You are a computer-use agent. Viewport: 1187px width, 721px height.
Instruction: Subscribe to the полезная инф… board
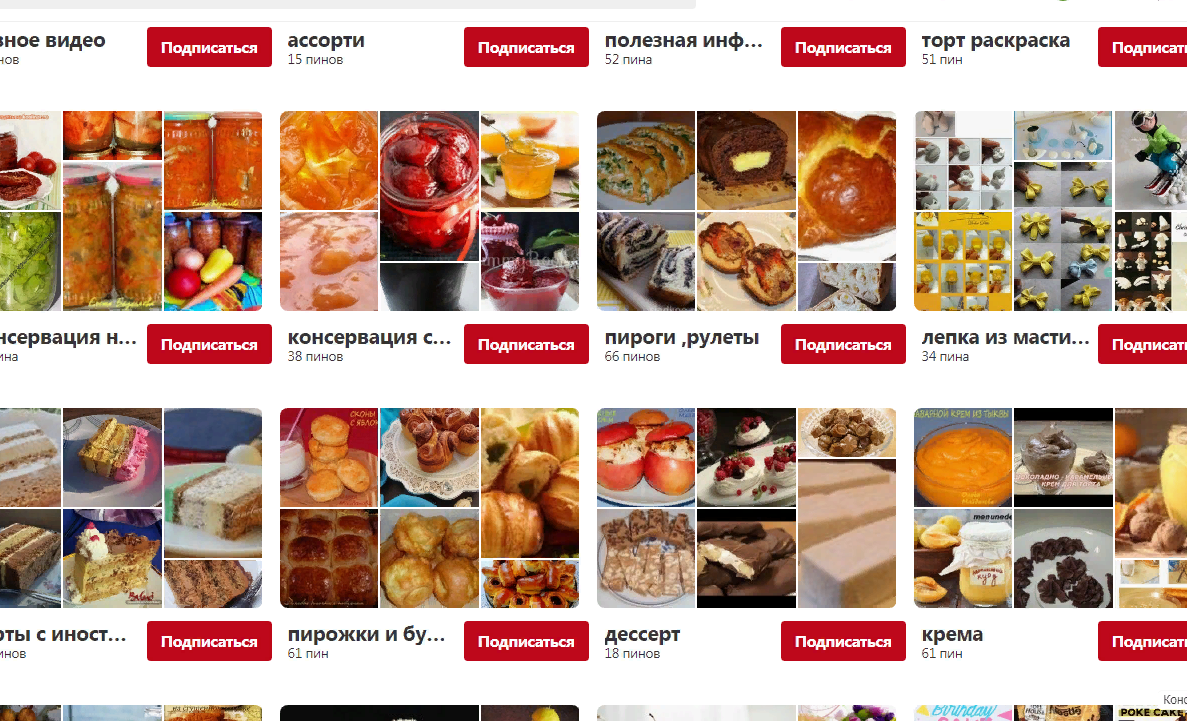point(843,47)
